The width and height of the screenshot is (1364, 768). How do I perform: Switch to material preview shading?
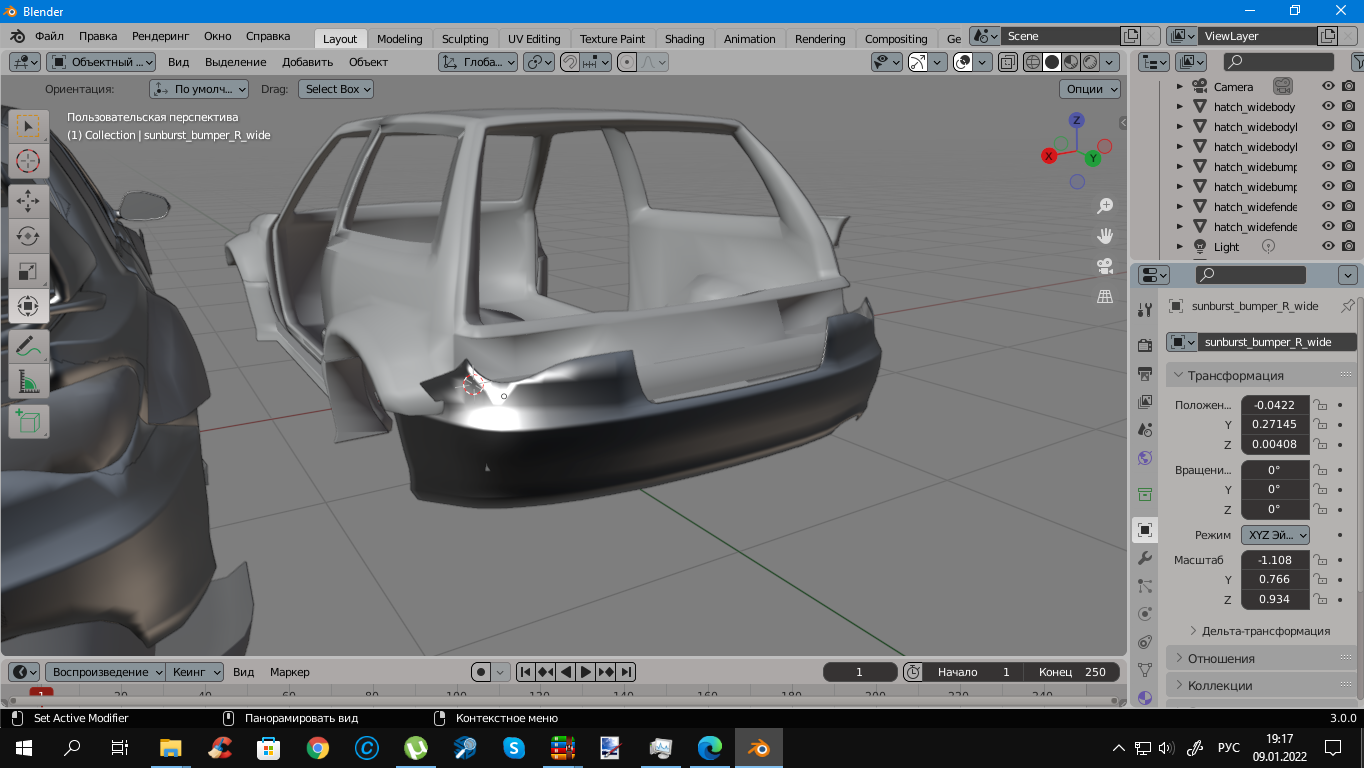pos(1071,62)
